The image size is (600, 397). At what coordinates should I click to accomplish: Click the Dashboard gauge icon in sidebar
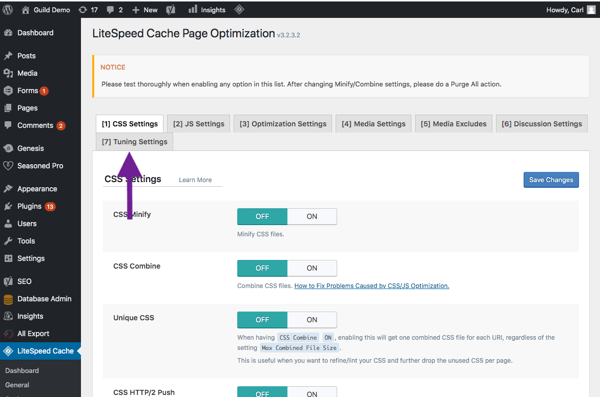click(x=8, y=33)
